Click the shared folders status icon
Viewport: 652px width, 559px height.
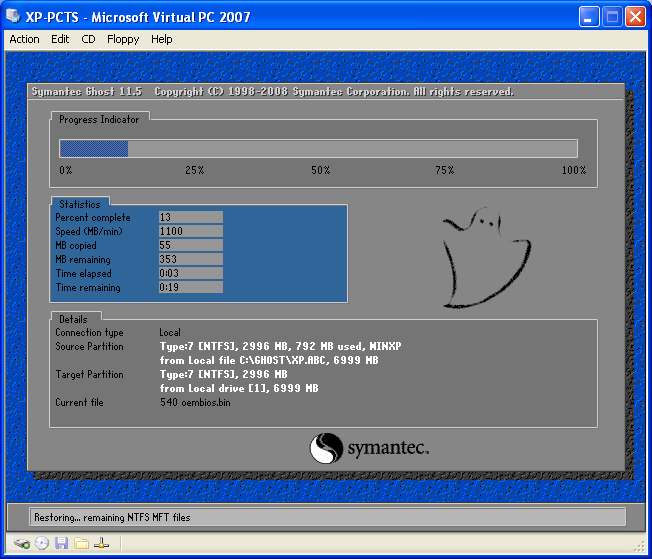82,543
